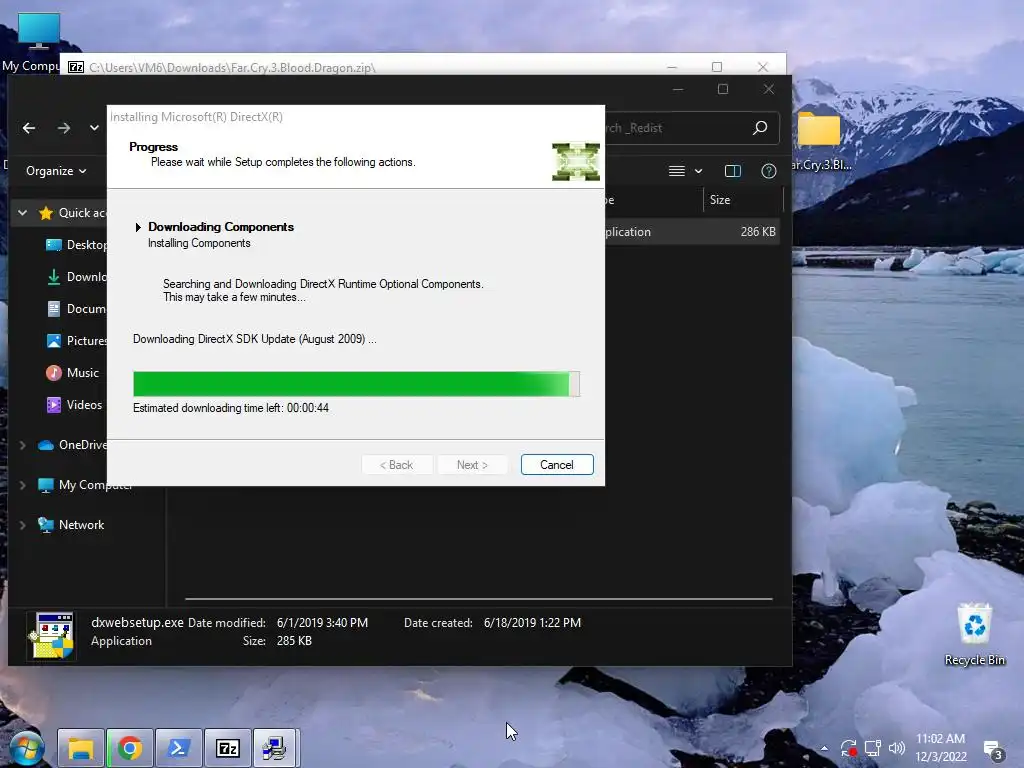
Task: Expand My Computer tree node
Action: (23, 485)
